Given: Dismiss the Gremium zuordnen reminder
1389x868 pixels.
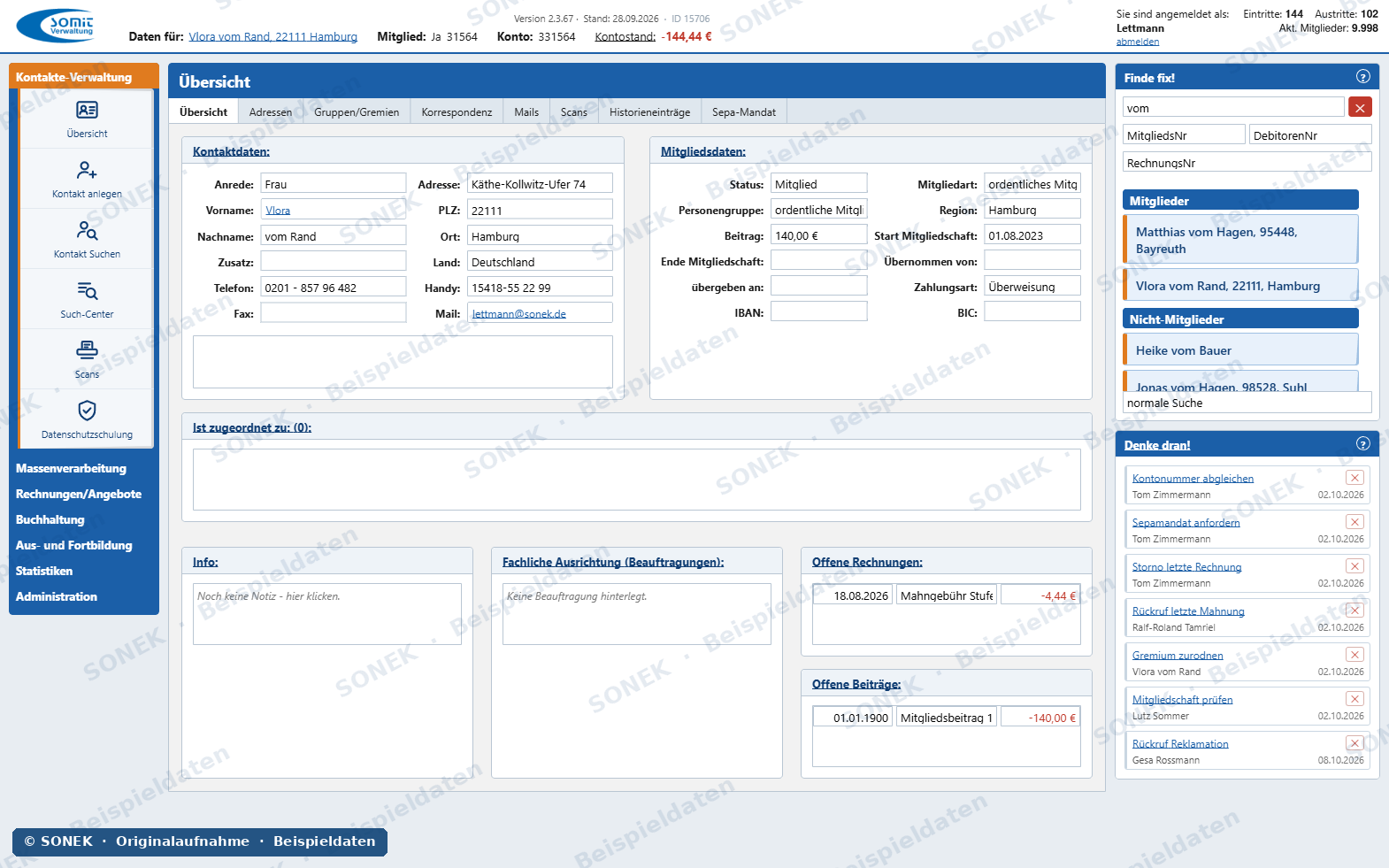Looking at the screenshot, I should (1354, 655).
